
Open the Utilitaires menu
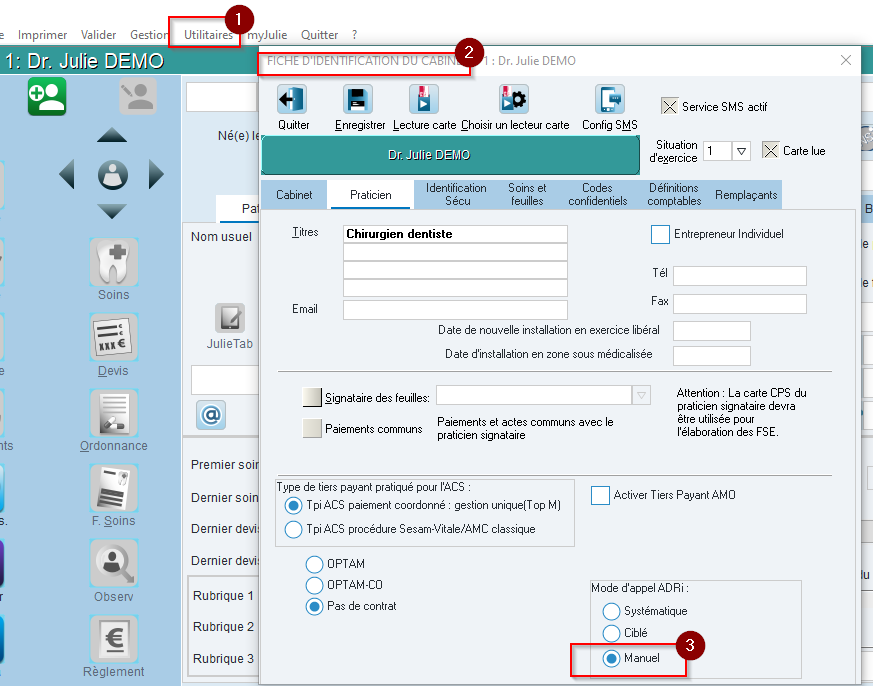coord(208,35)
